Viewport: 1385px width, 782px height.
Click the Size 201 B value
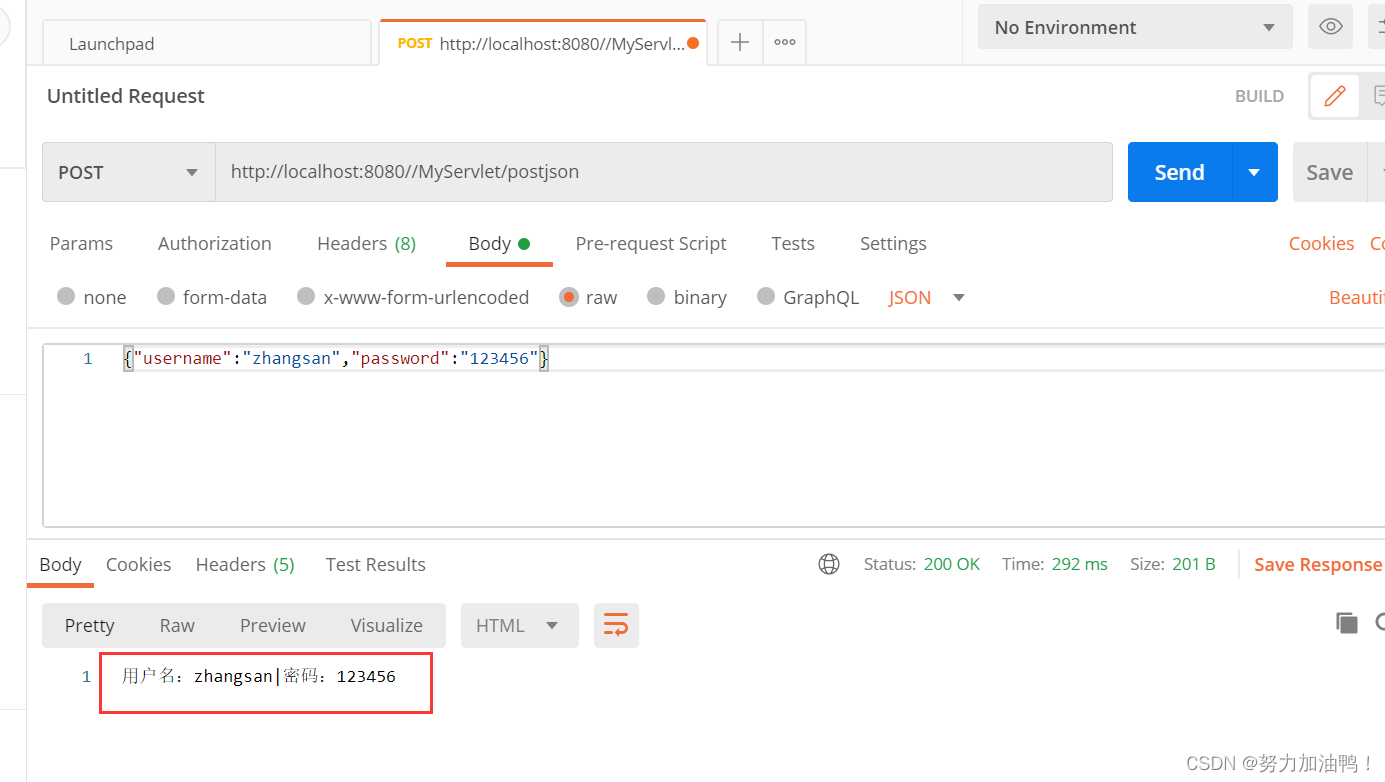[x=1194, y=564]
